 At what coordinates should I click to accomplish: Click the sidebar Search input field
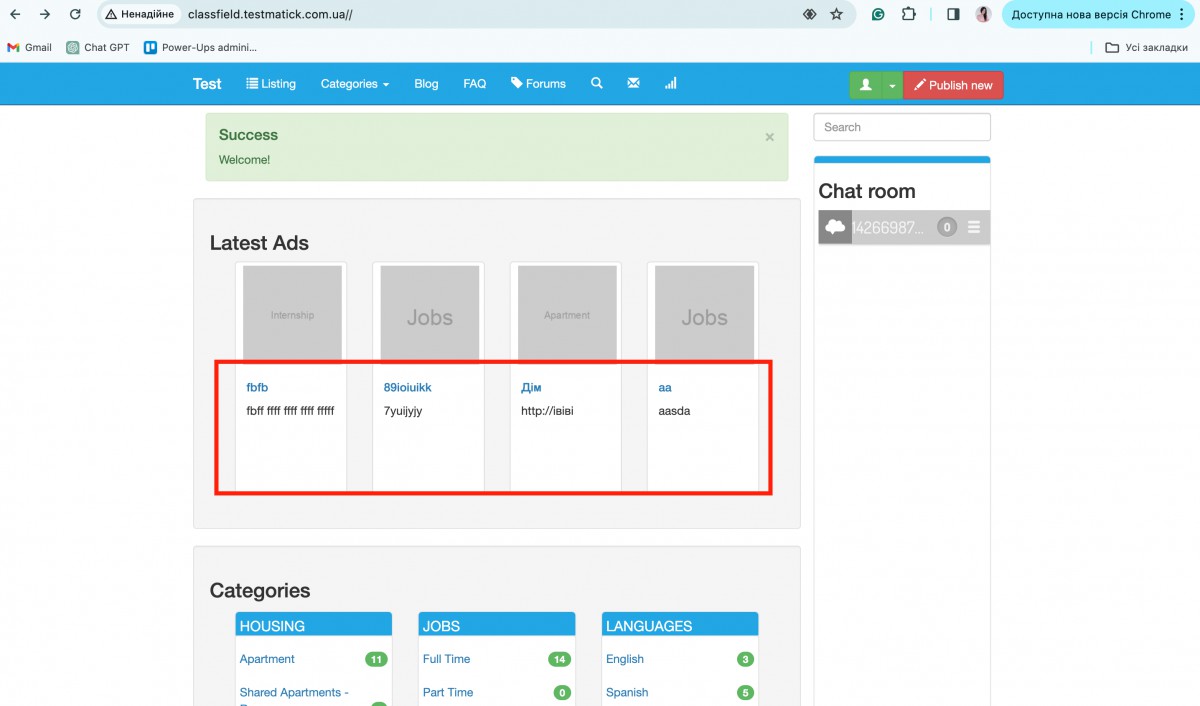point(901,127)
